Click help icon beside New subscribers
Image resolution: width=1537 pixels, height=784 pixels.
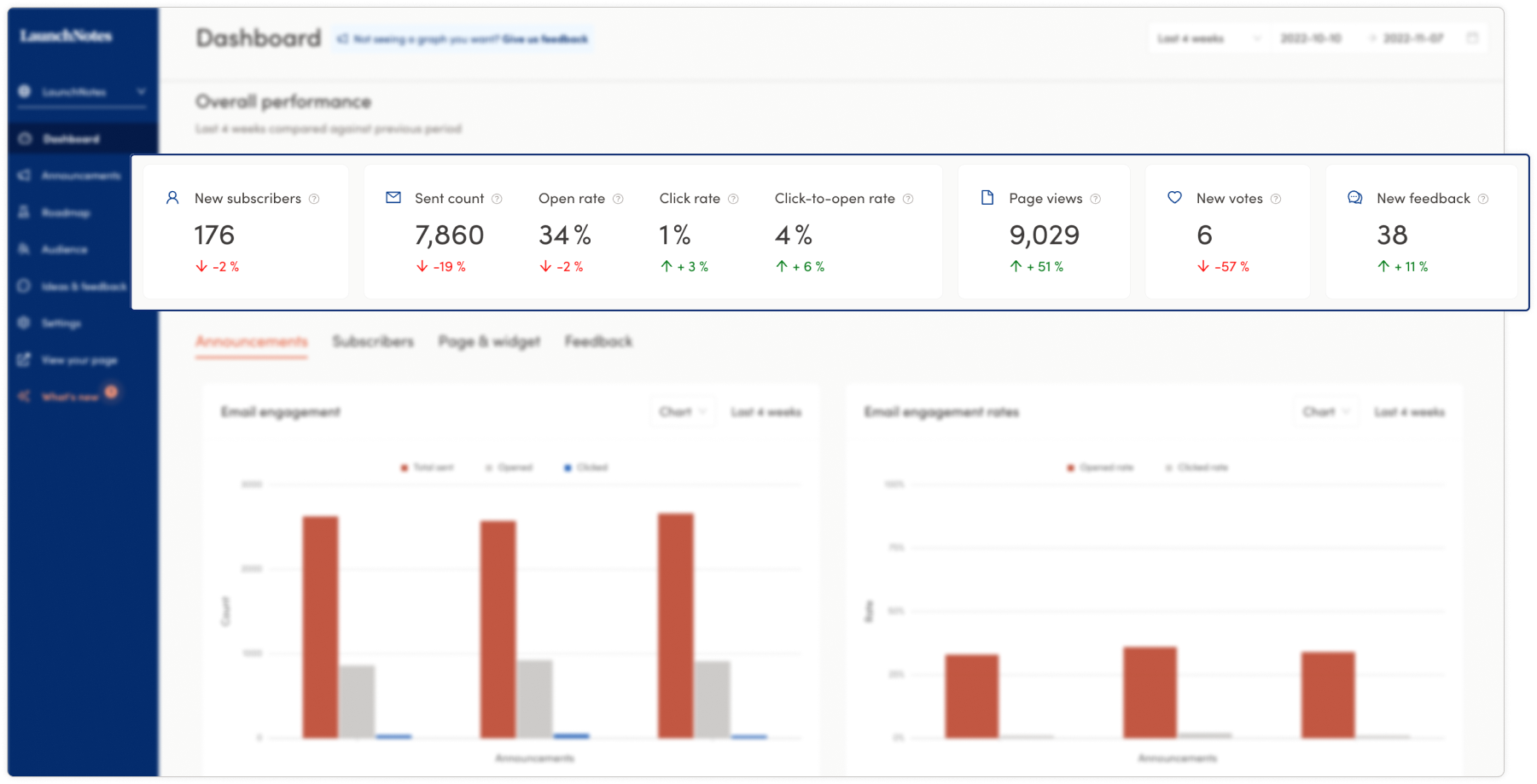(x=314, y=199)
